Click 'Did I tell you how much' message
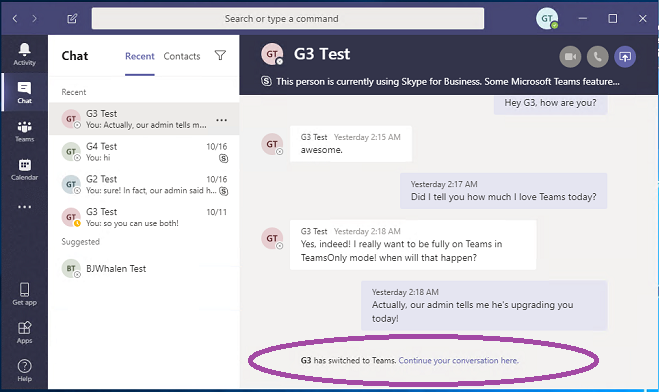The height and width of the screenshot is (392, 660). 503,191
